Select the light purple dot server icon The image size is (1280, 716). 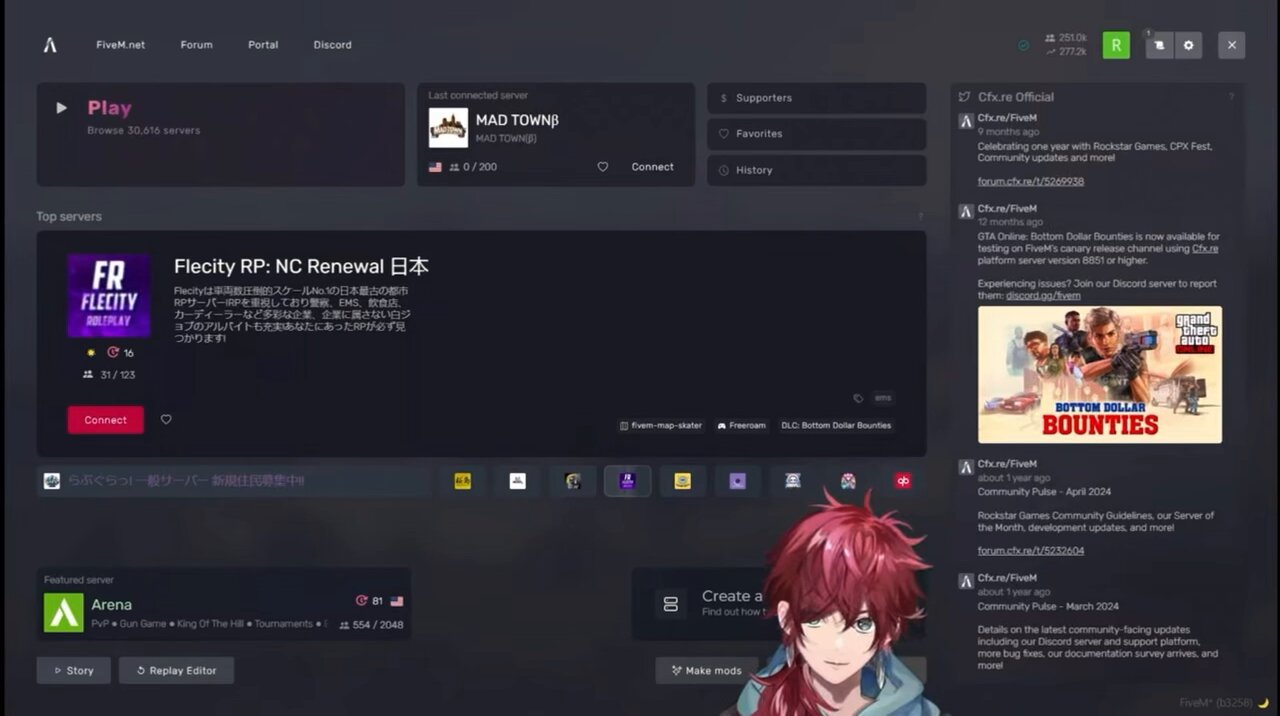(737, 481)
